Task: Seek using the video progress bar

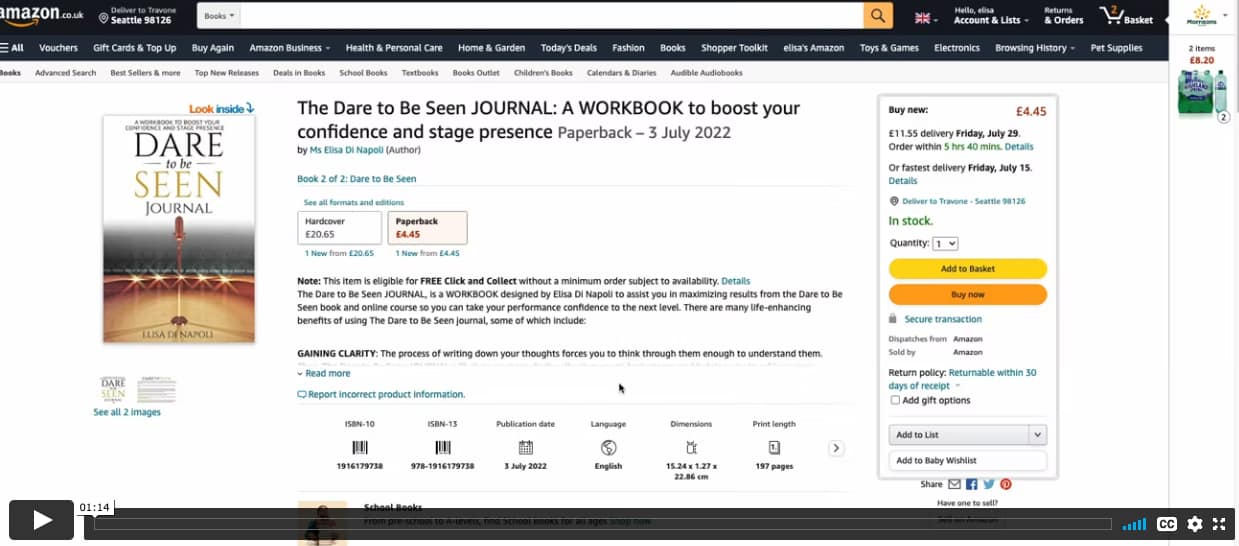Action: click(602, 524)
